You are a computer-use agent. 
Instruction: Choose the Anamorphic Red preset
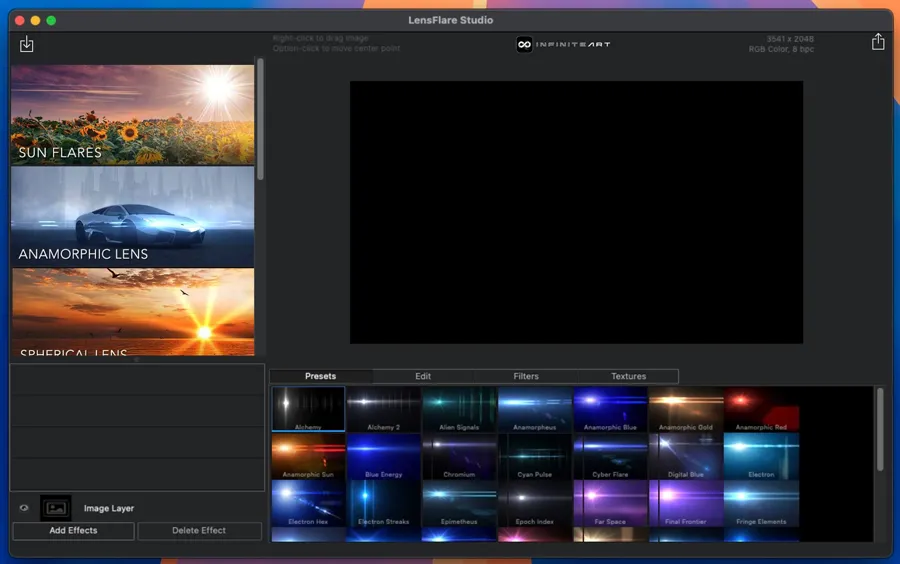pos(761,409)
